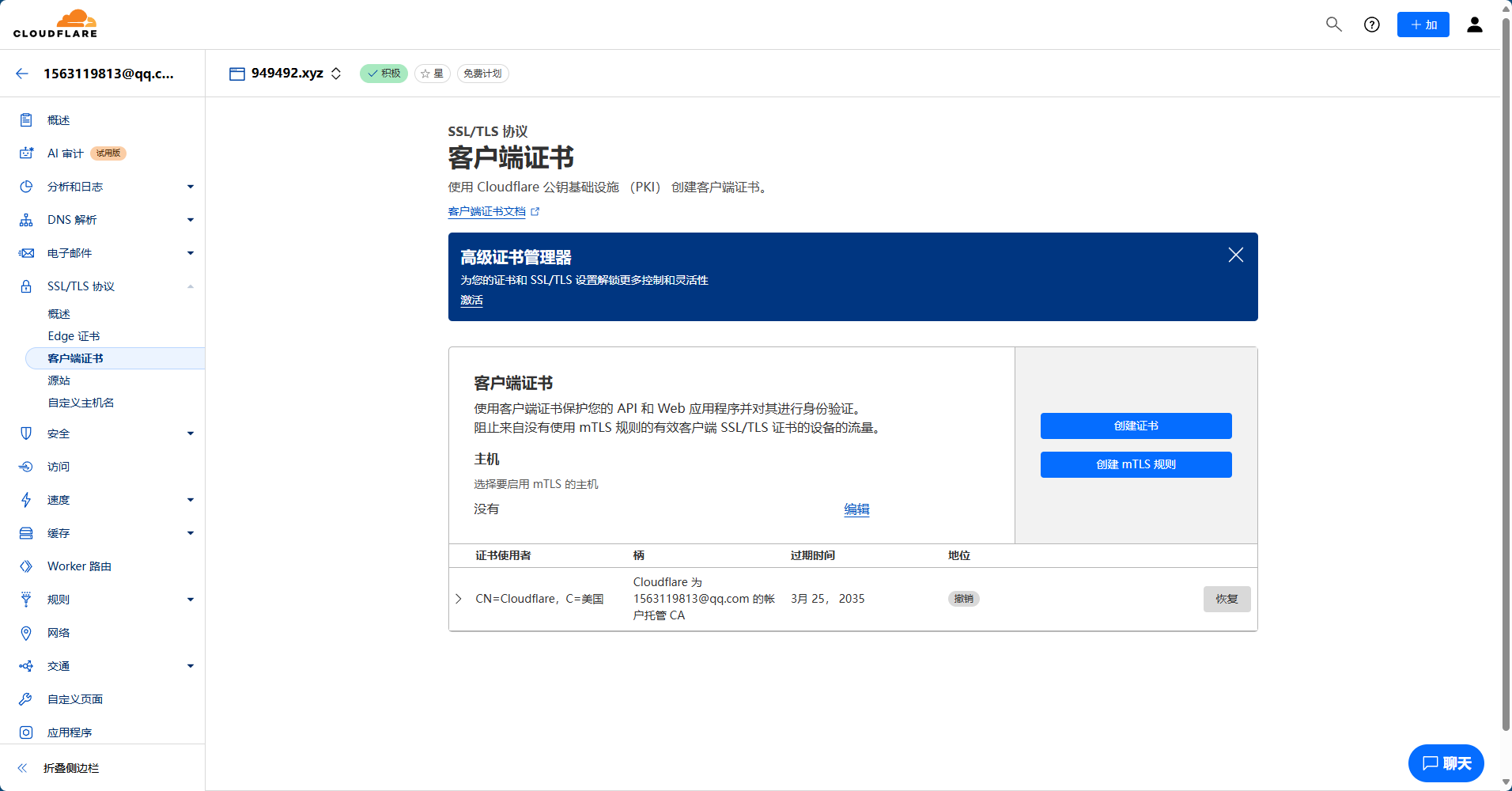Click the 创建 mTLS 规则 button

[1136, 464]
